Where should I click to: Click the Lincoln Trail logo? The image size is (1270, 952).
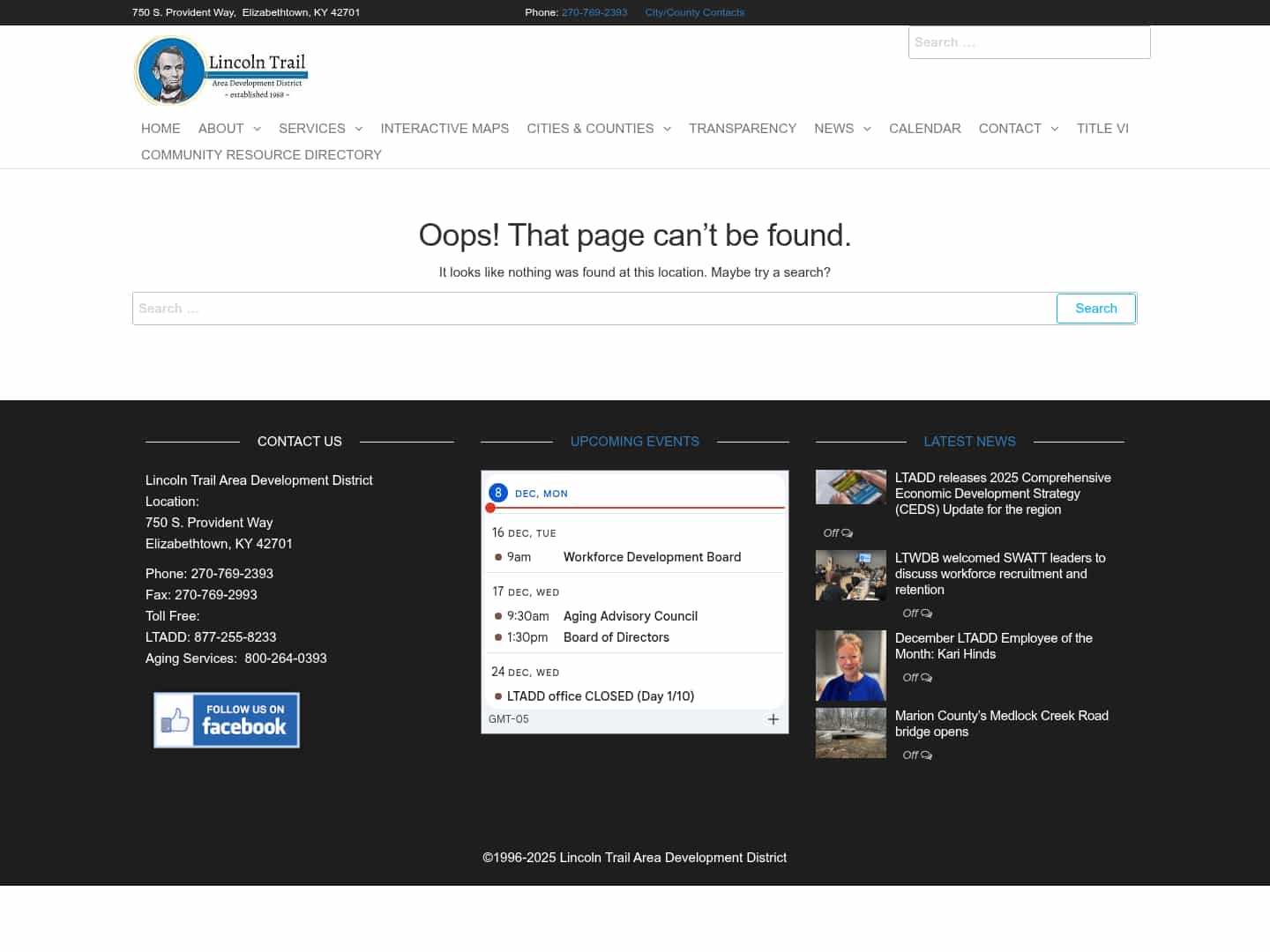tap(220, 71)
